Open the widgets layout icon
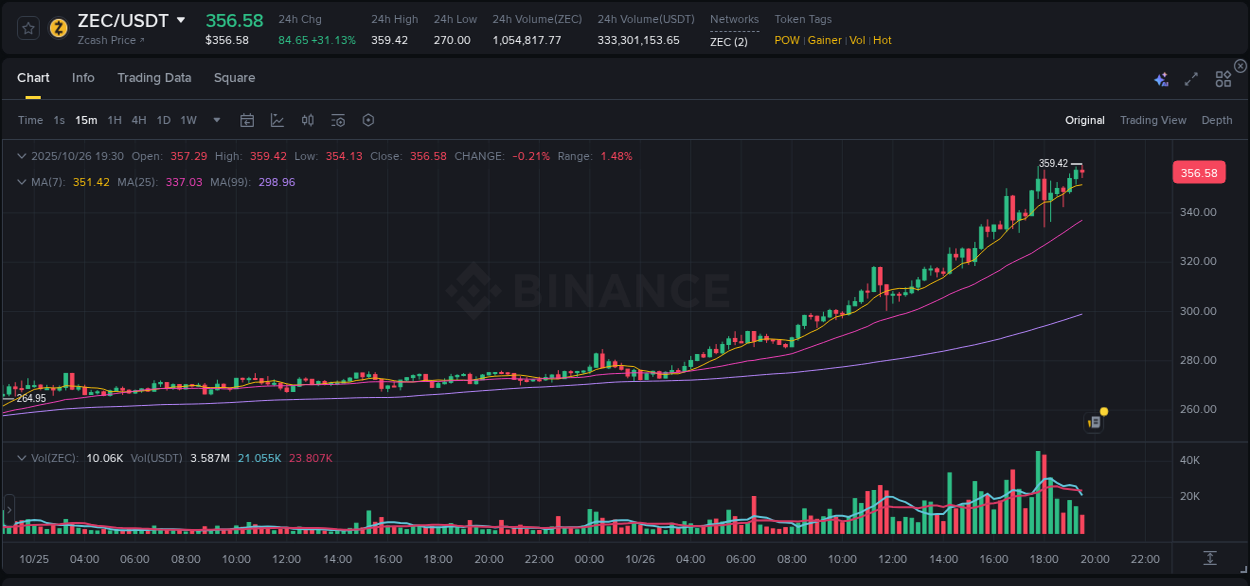This screenshot has width=1250, height=586. [1222, 77]
